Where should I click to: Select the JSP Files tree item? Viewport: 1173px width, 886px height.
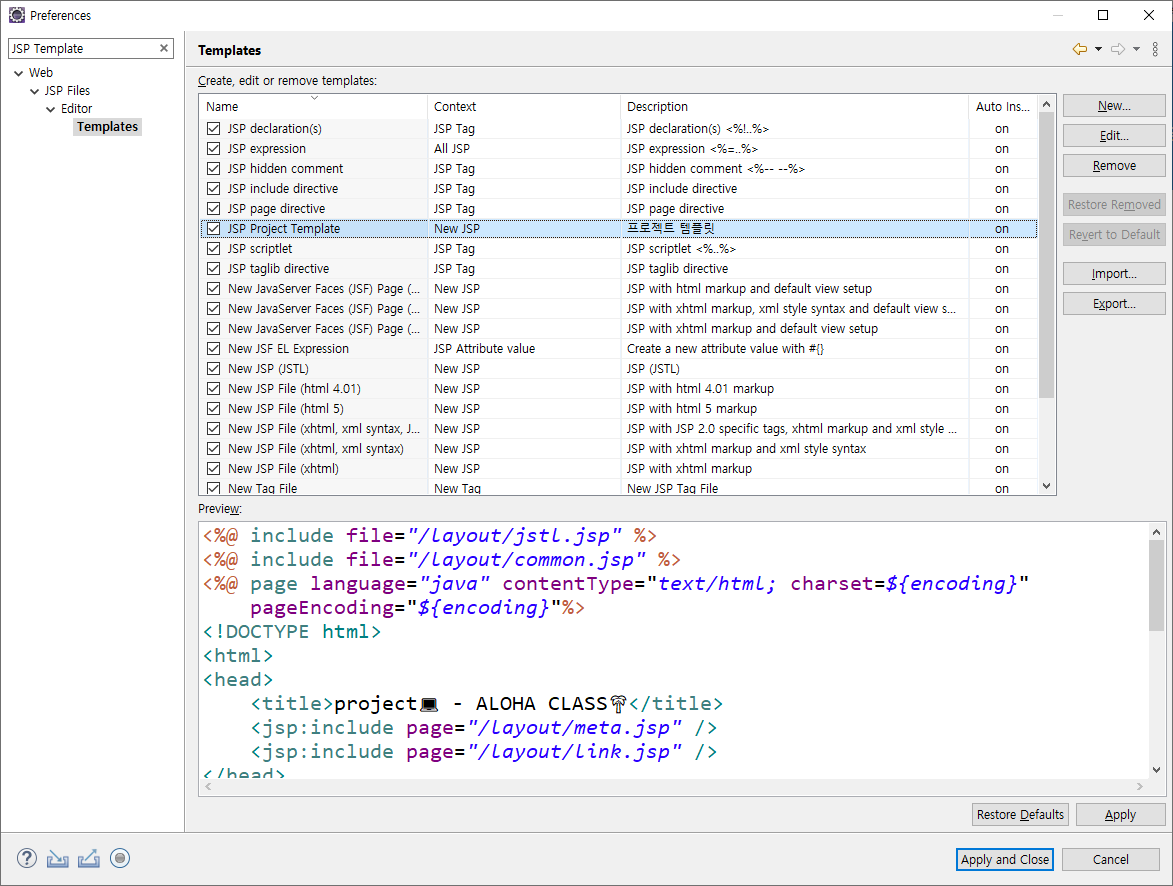[x=67, y=91]
